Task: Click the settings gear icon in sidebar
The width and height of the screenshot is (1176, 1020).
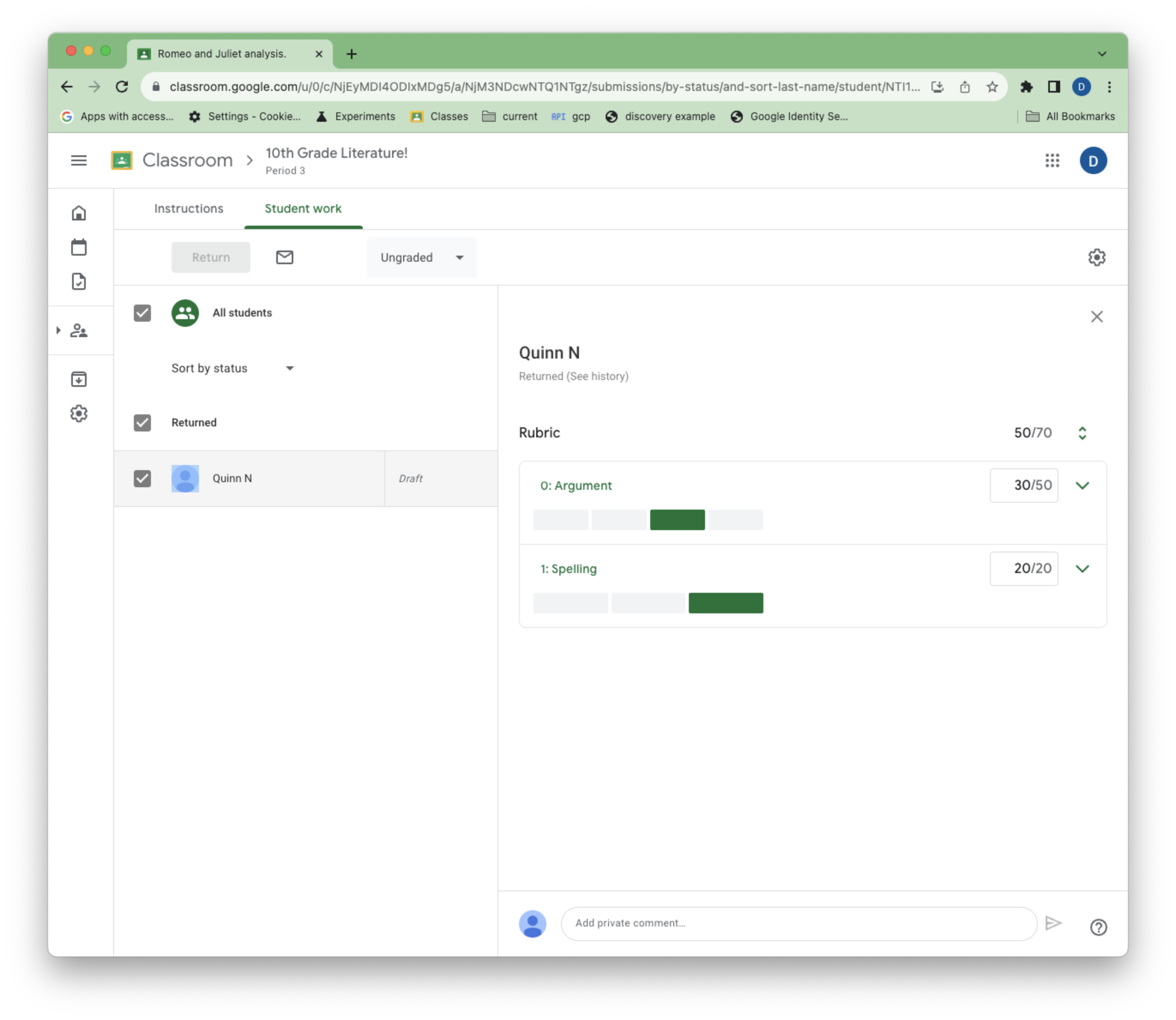Action: (x=79, y=413)
